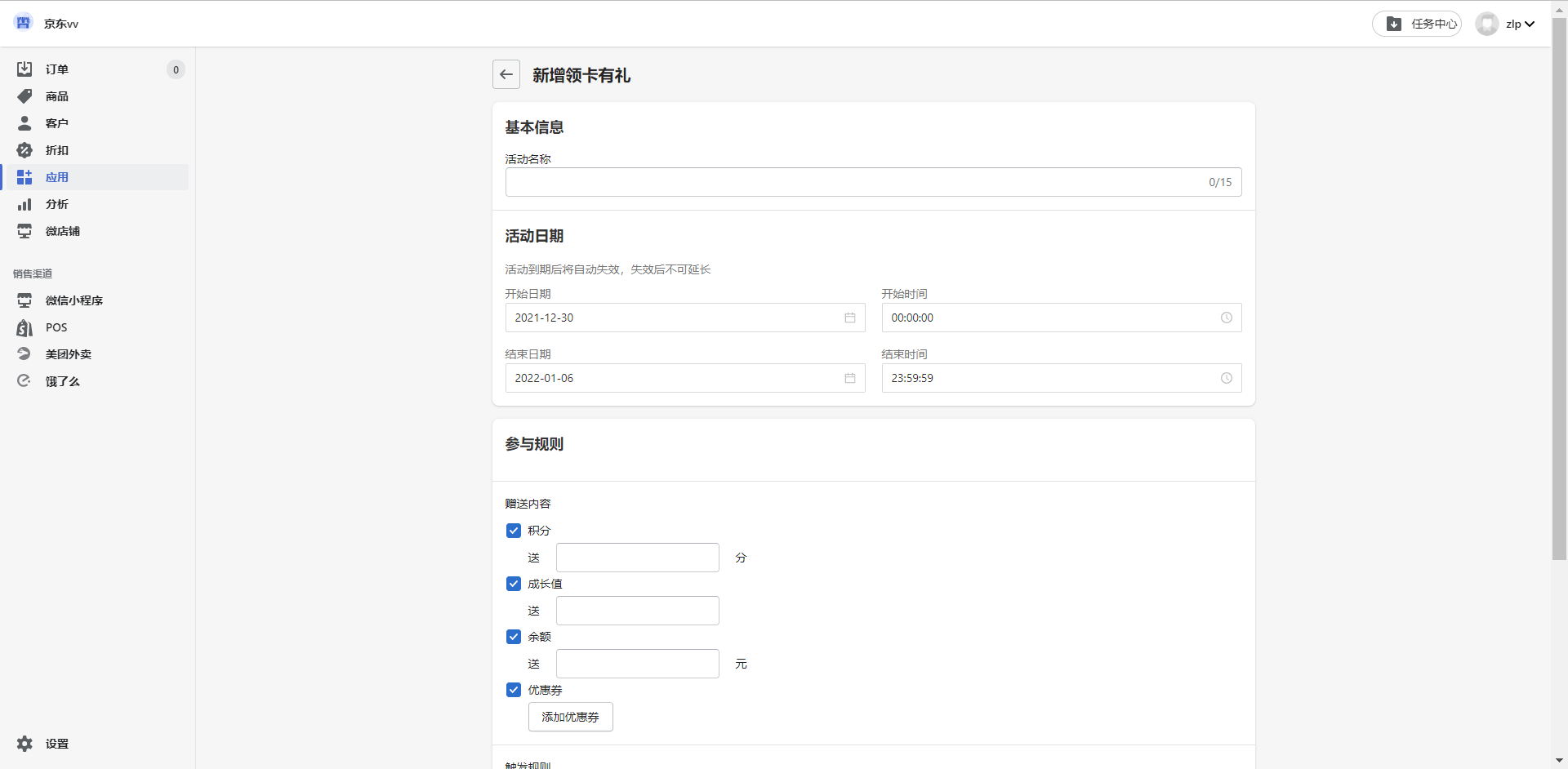
Task: Uncheck the 积分 checkbox
Action: click(514, 531)
